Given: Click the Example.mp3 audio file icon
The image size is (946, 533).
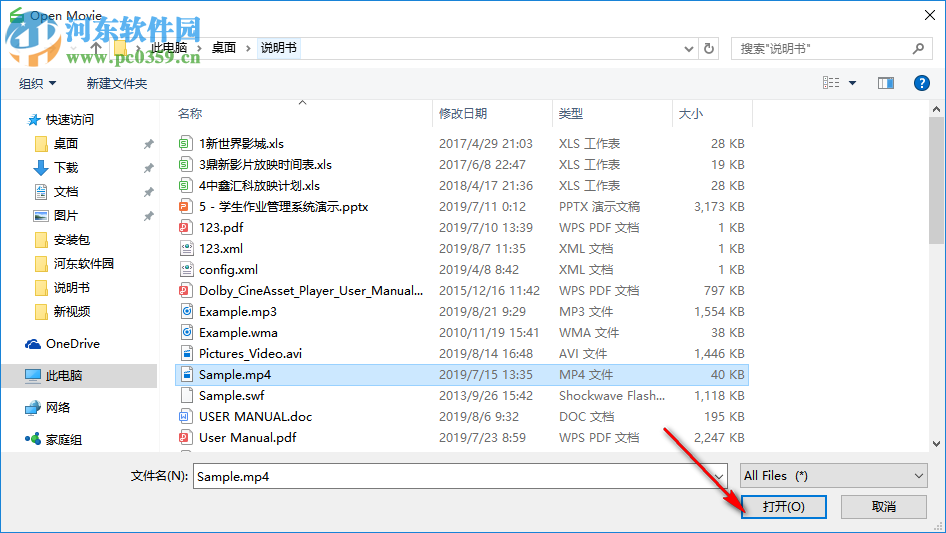Looking at the screenshot, I should point(187,311).
